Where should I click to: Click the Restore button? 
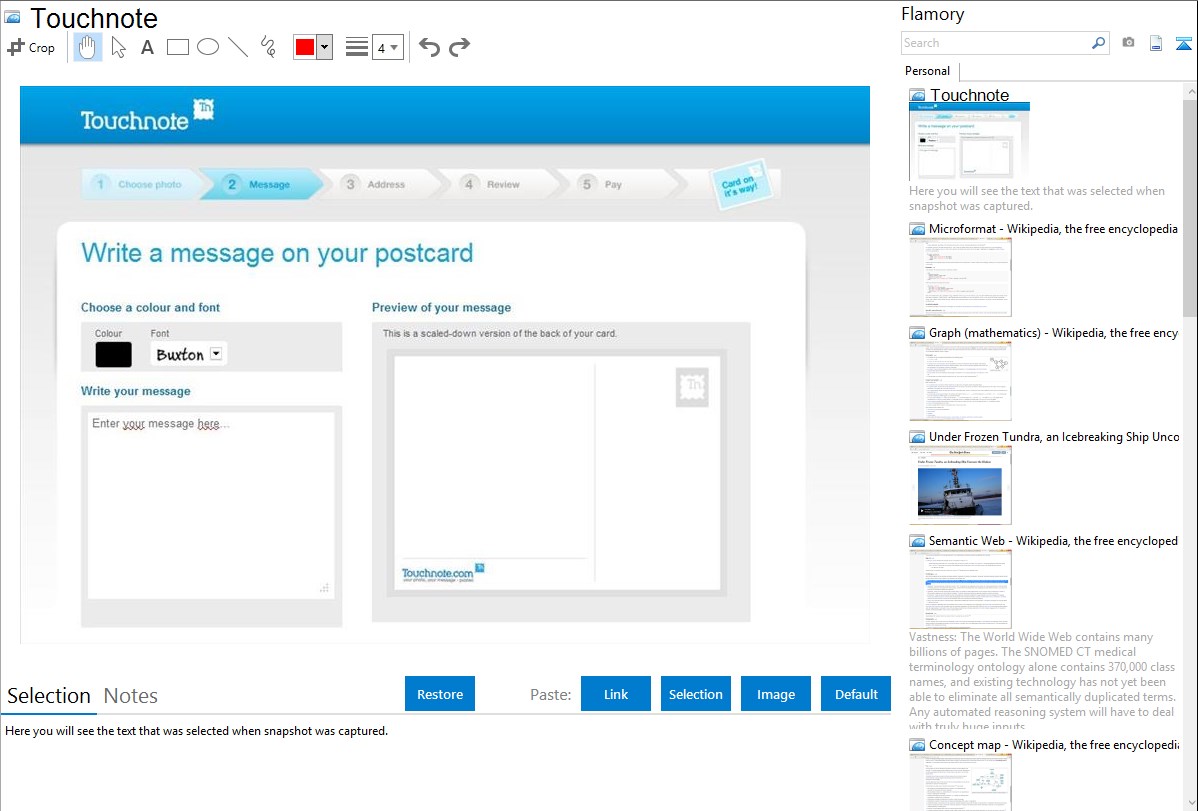coord(440,694)
